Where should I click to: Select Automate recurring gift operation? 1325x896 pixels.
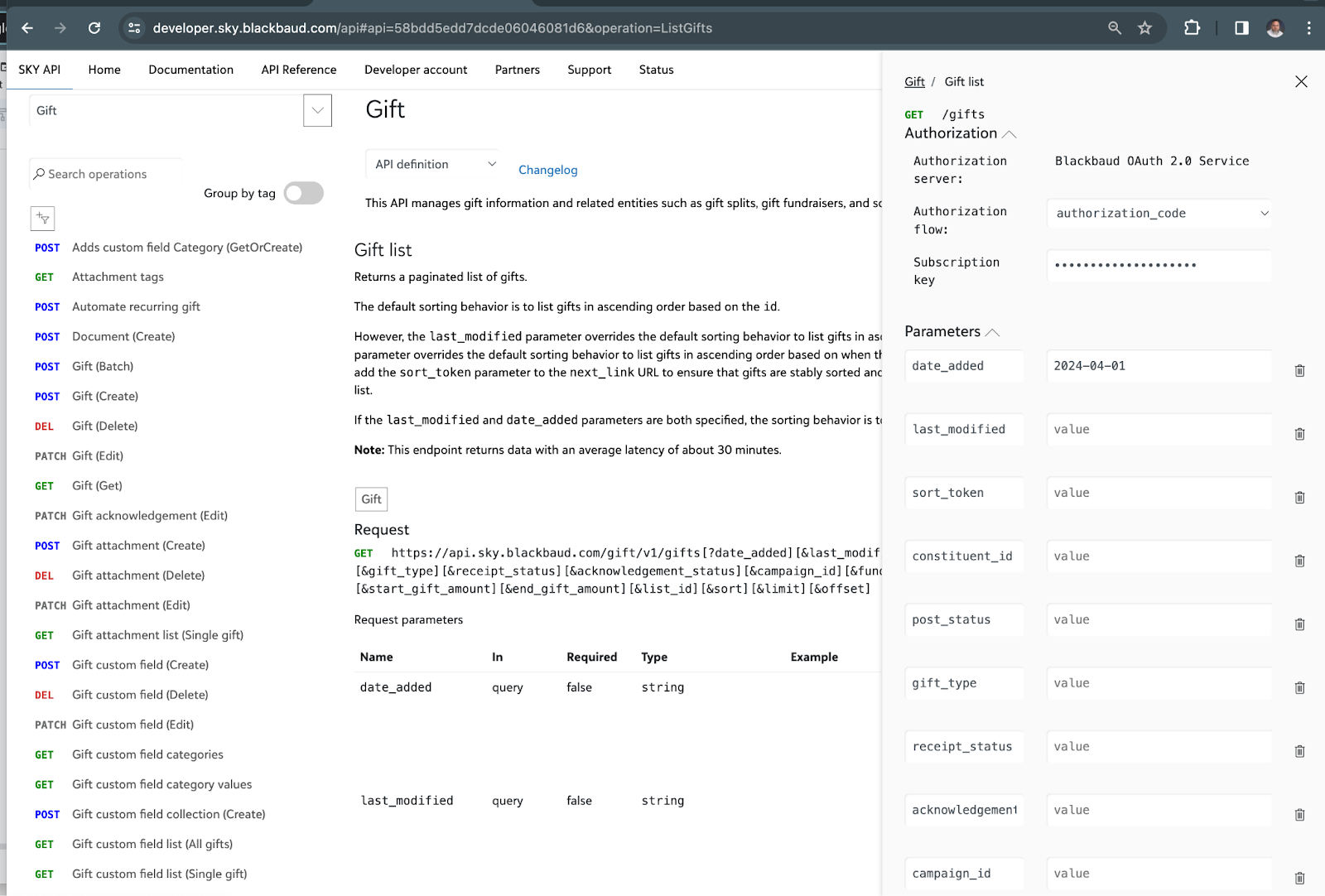136,307
